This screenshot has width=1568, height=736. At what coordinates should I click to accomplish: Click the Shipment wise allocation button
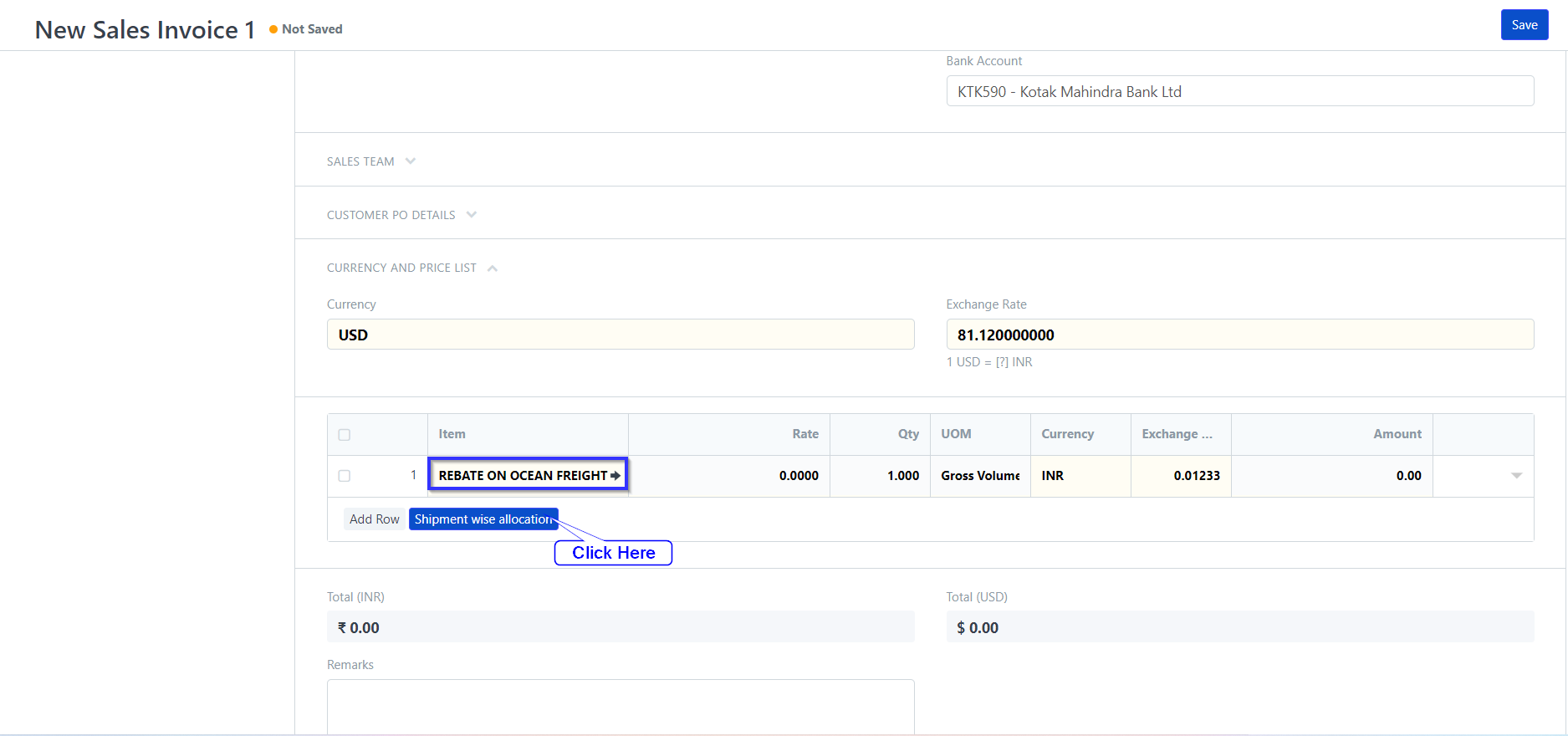click(483, 519)
